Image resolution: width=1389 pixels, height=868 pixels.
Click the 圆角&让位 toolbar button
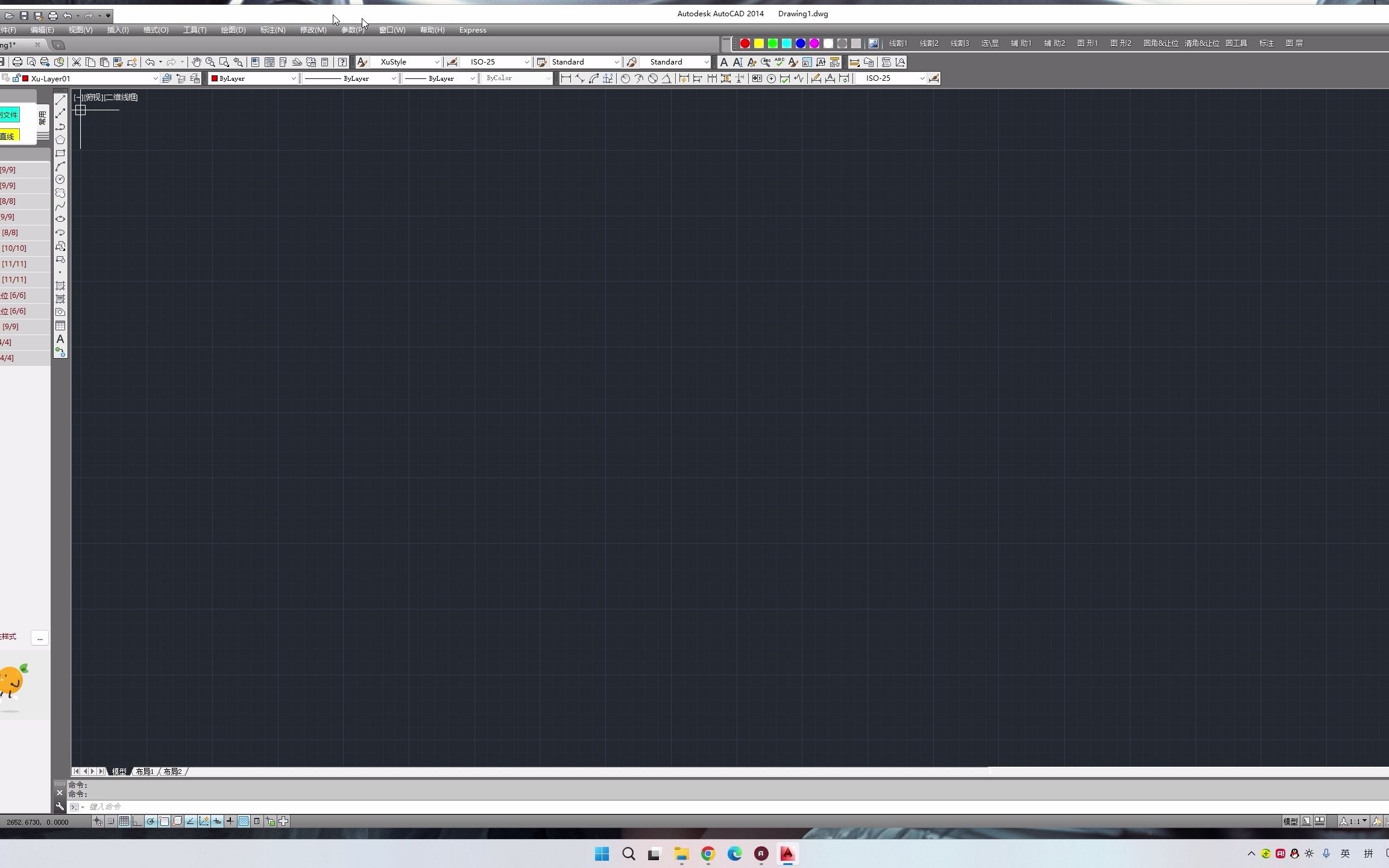pos(1161,43)
